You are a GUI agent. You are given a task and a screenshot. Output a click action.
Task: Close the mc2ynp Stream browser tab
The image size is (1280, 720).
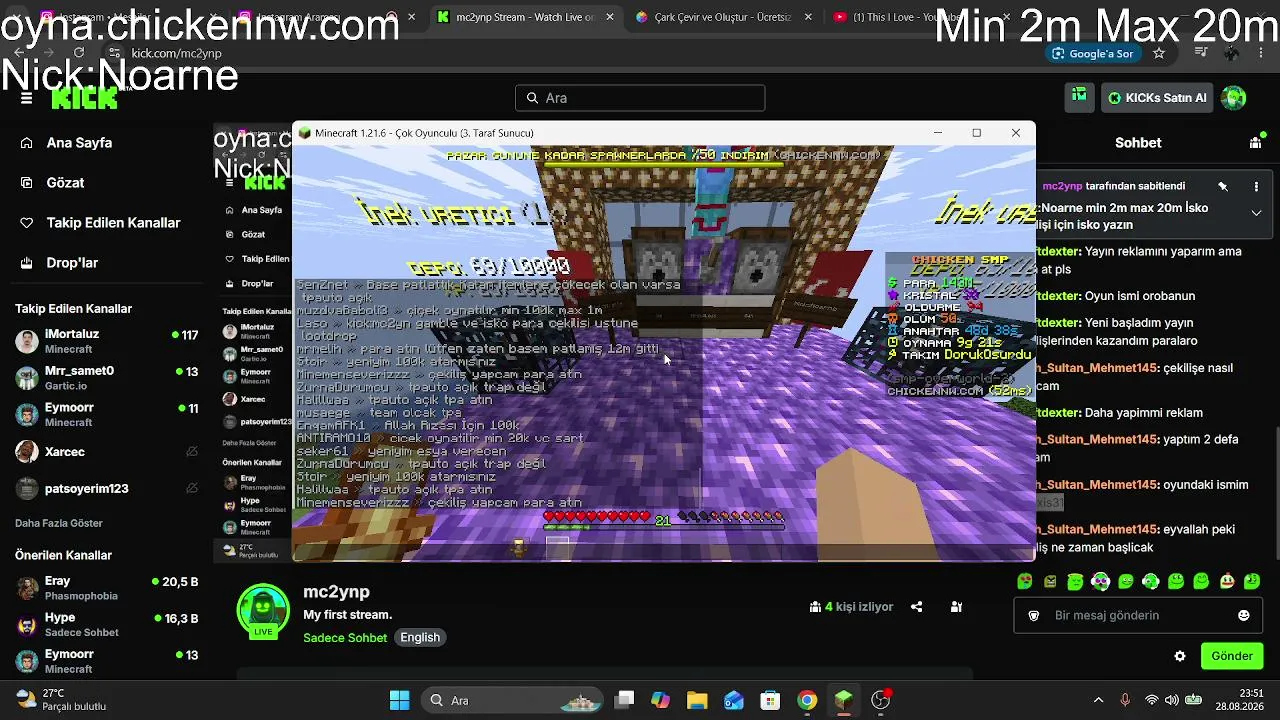pos(609,17)
